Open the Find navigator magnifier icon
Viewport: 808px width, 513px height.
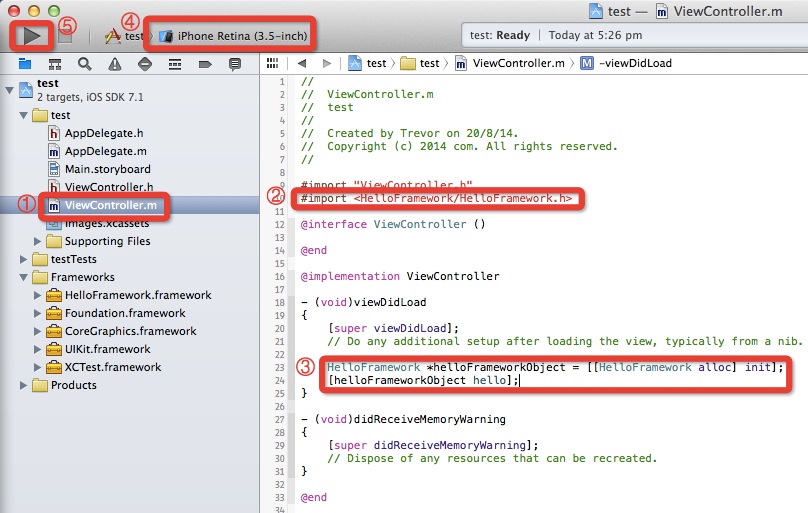point(85,63)
